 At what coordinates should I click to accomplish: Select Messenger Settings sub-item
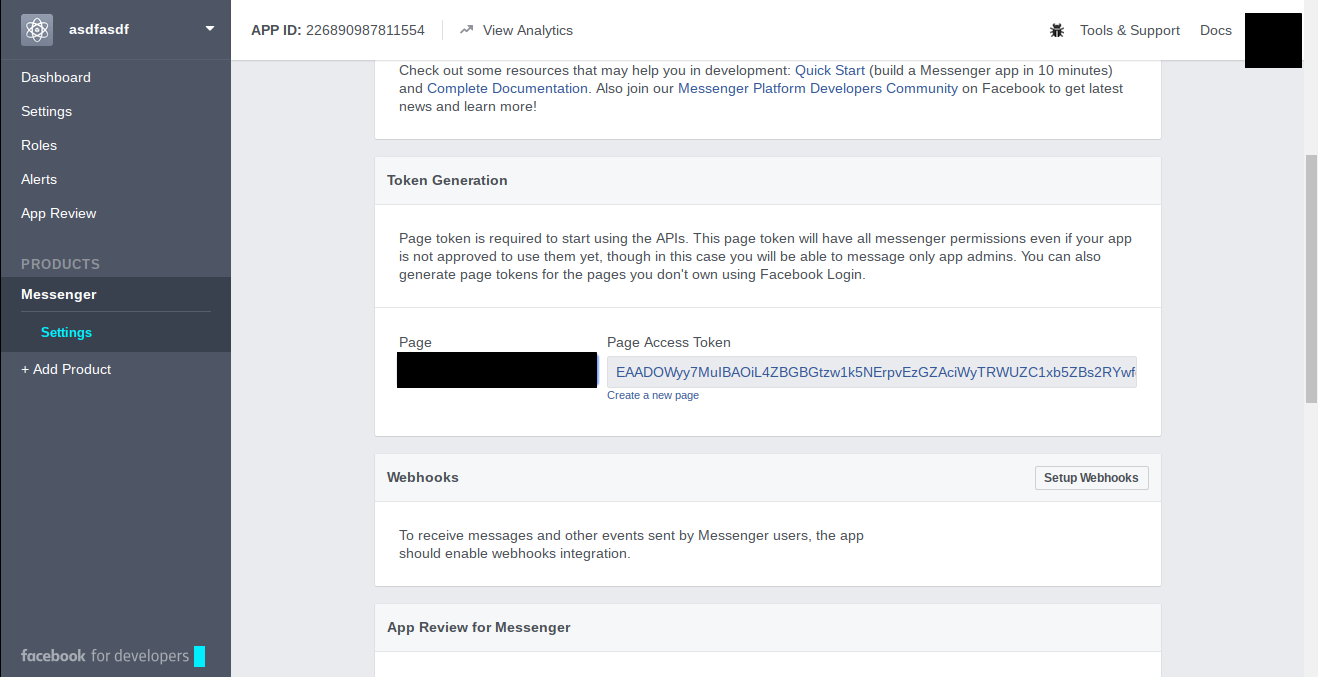tap(66, 332)
